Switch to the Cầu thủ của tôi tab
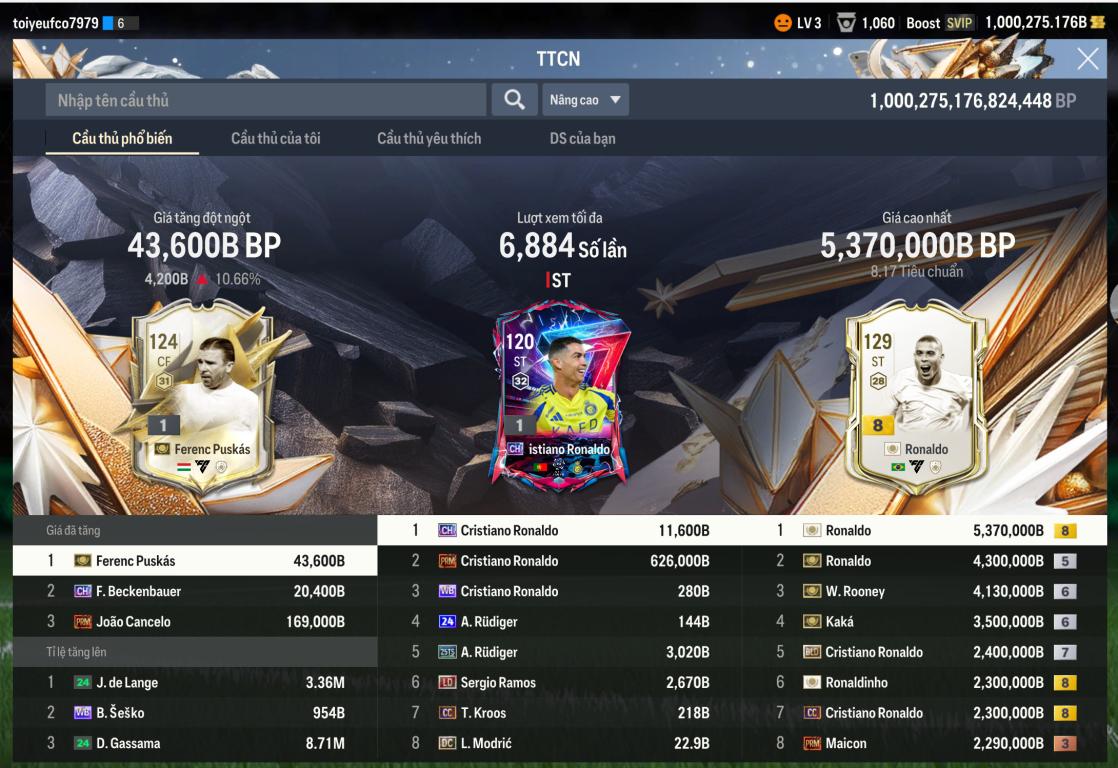 pyautogui.click(x=276, y=138)
